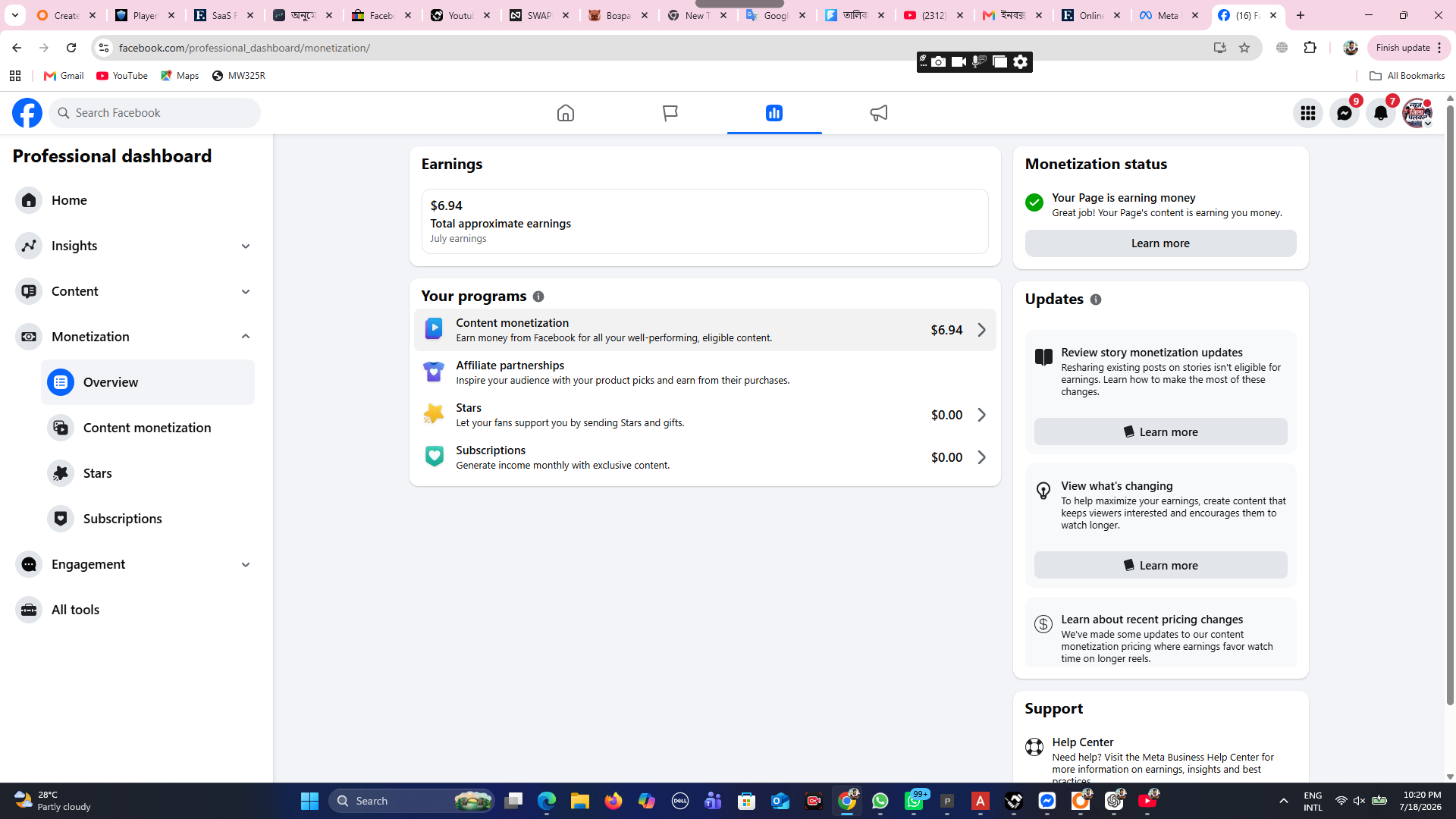
Task: Open the Facebook menu grid icon
Action: pos(1308,113)
